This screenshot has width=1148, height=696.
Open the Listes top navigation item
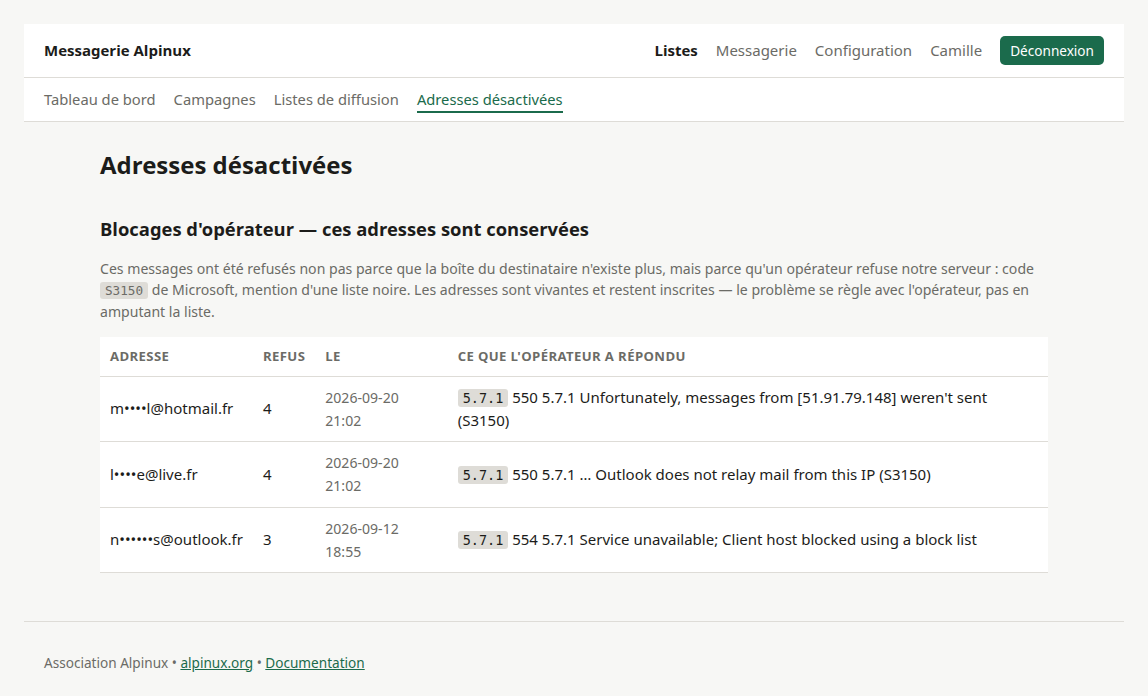(x=676, y=50)
